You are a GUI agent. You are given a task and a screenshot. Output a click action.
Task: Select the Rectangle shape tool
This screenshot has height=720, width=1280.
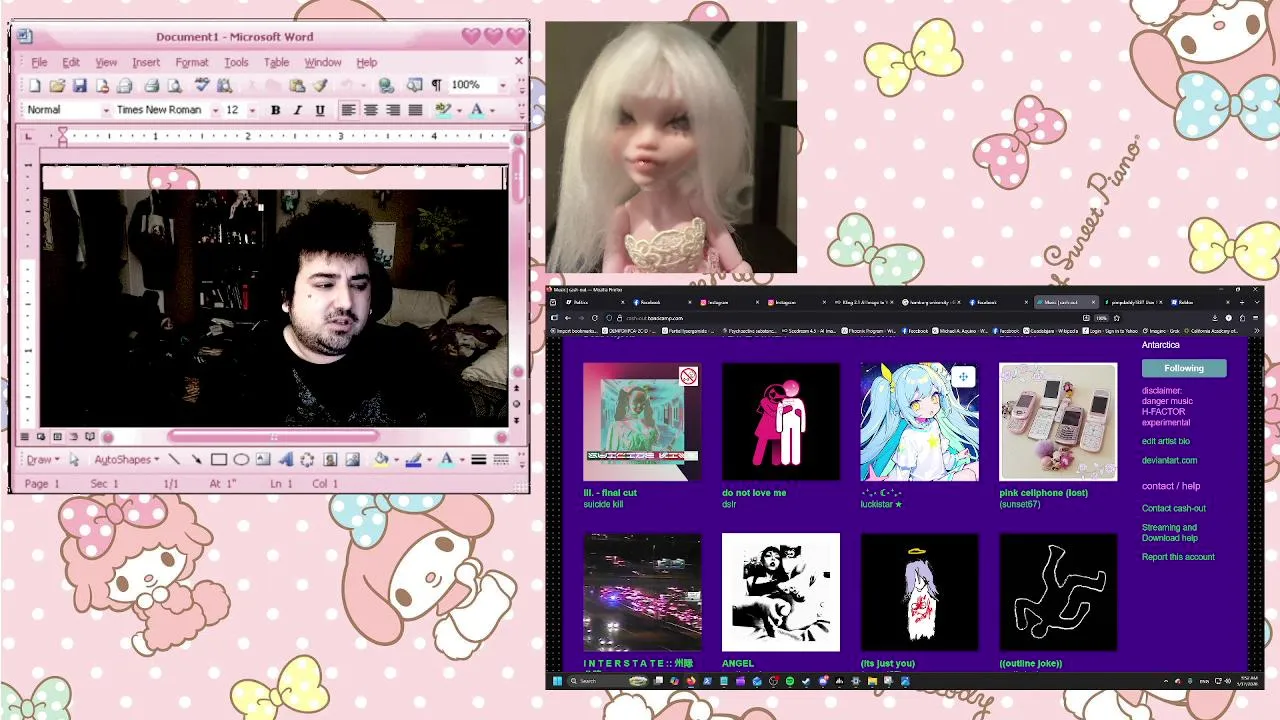[219, 460]
